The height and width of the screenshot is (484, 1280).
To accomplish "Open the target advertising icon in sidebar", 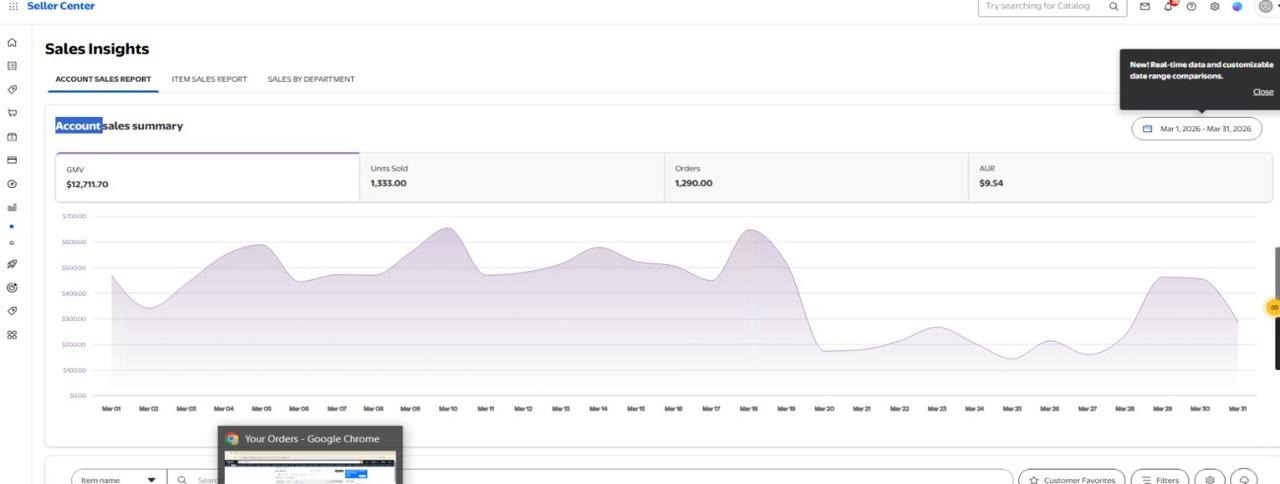I will [x=12, y=288].
